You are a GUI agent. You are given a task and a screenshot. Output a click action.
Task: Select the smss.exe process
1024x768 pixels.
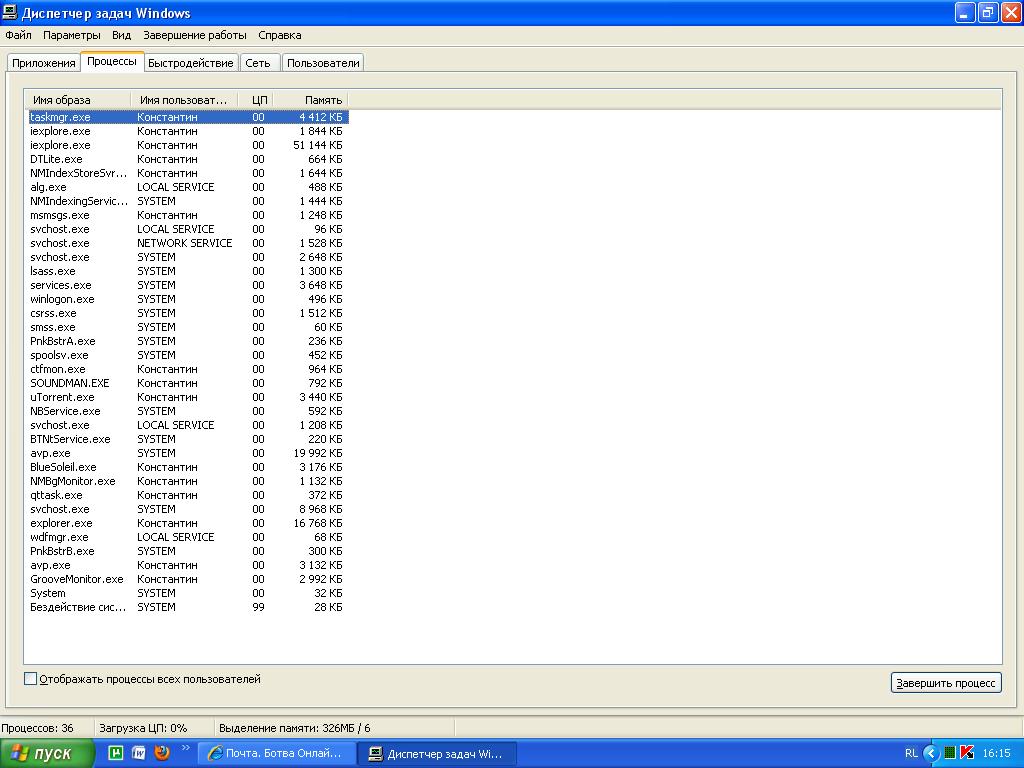[x=188, y=327]
